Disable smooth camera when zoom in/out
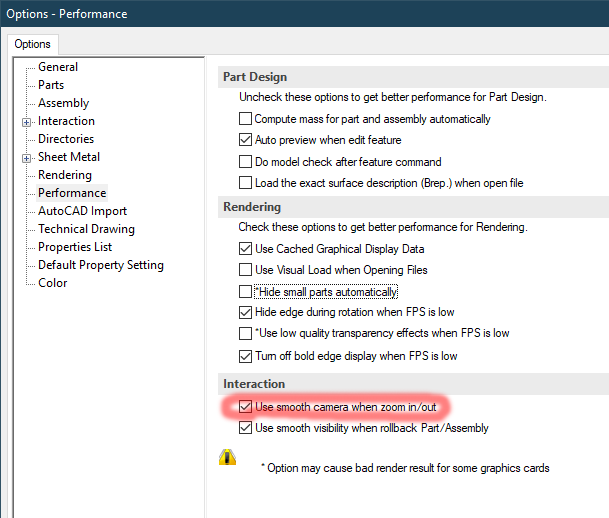Image resolution: width=609 pixels, height=518 pixels. pyautogui.click(x=246, y=407)
